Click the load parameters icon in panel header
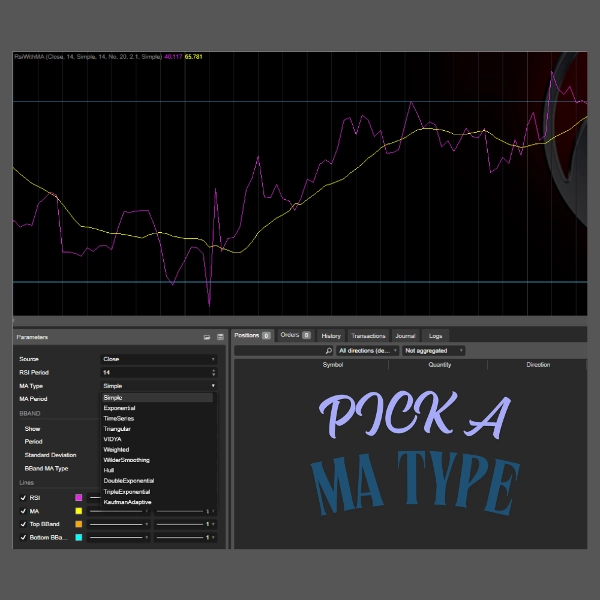This screenshot has width=600, height=600. [207, 338]
